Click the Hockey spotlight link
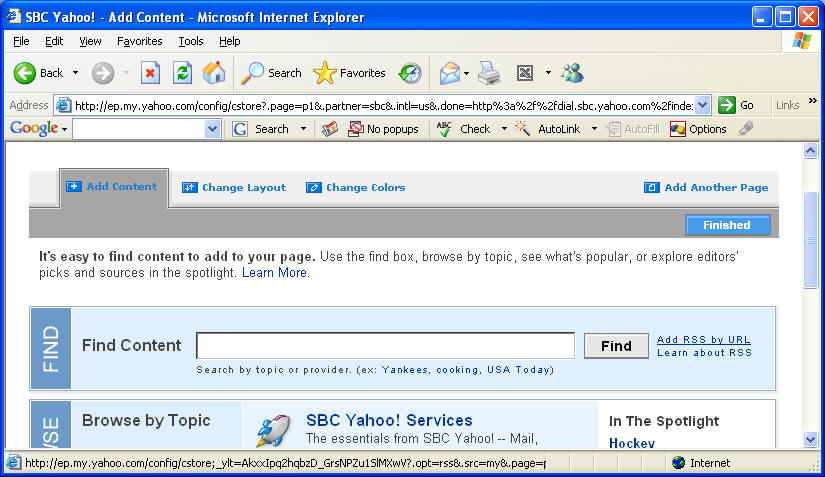This screenshot has width=825, height=477. pos(632,443)
